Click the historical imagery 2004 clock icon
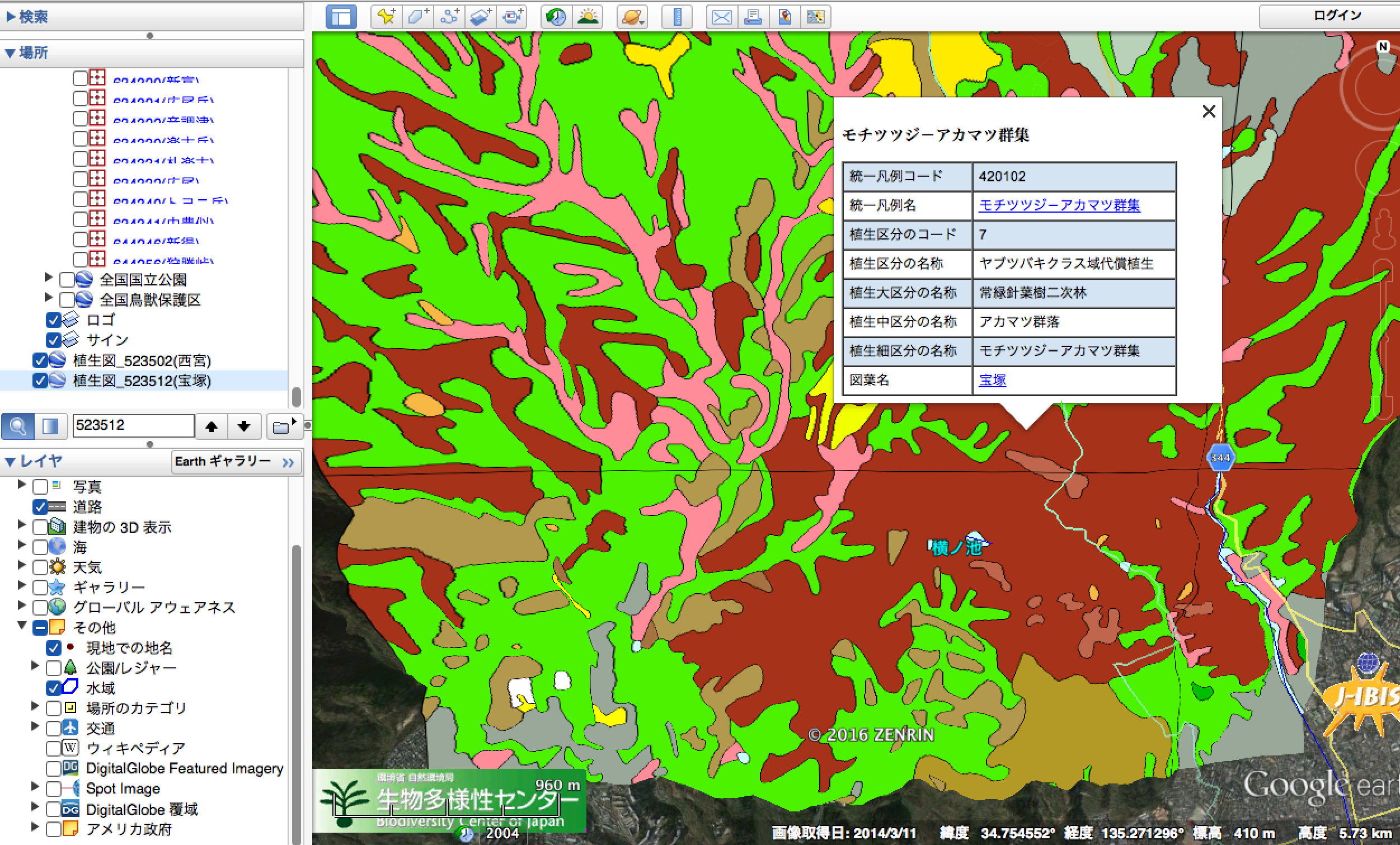Screen dimensions: 1400x845 (466, 834)
